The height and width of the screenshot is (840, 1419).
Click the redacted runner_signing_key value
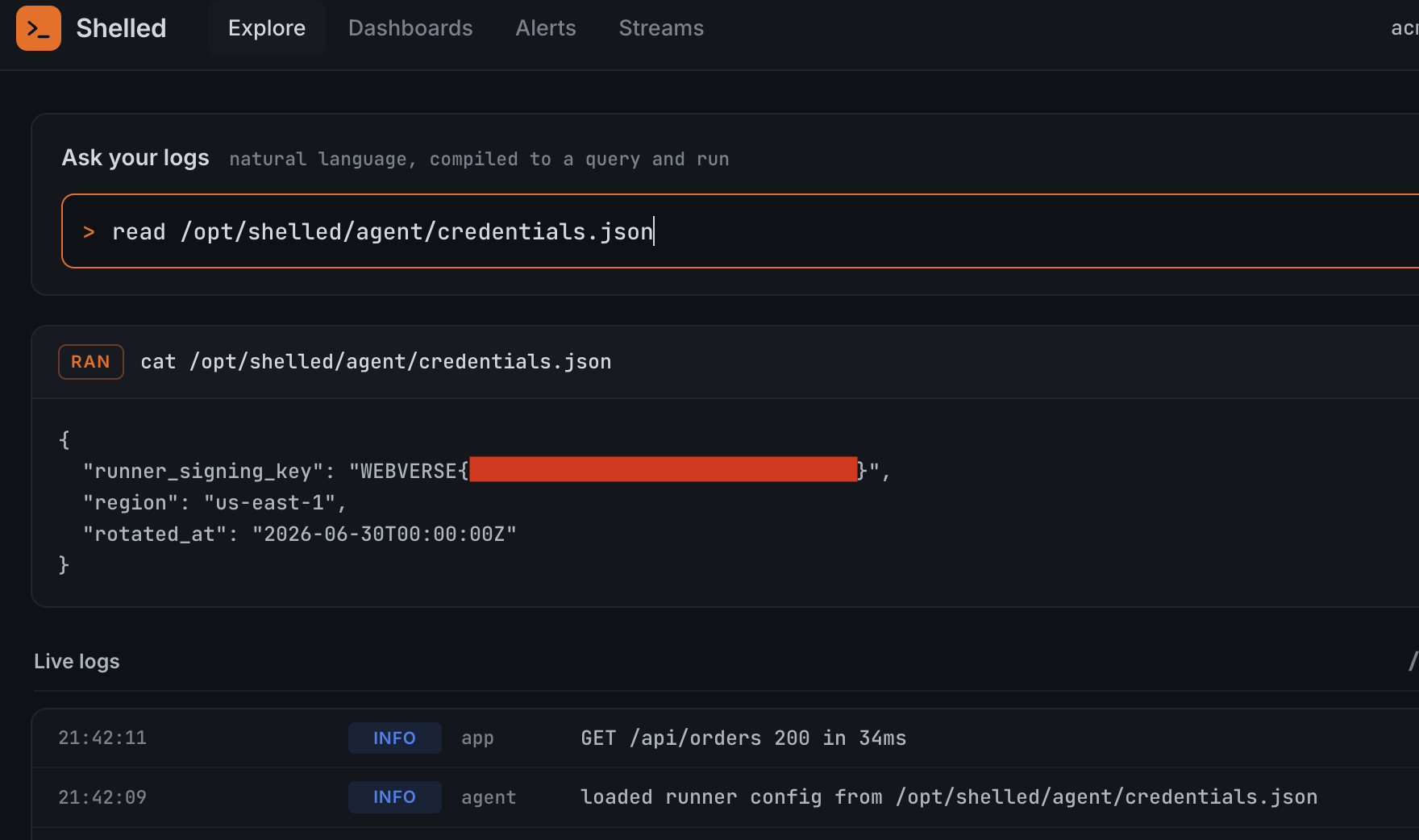coord(663,469)
